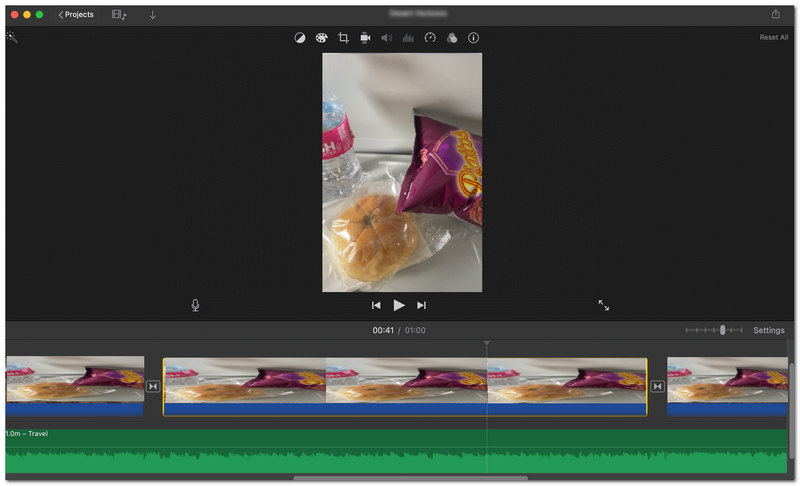
Task: Open timeline Settings
Action: [x=769, y=330]
